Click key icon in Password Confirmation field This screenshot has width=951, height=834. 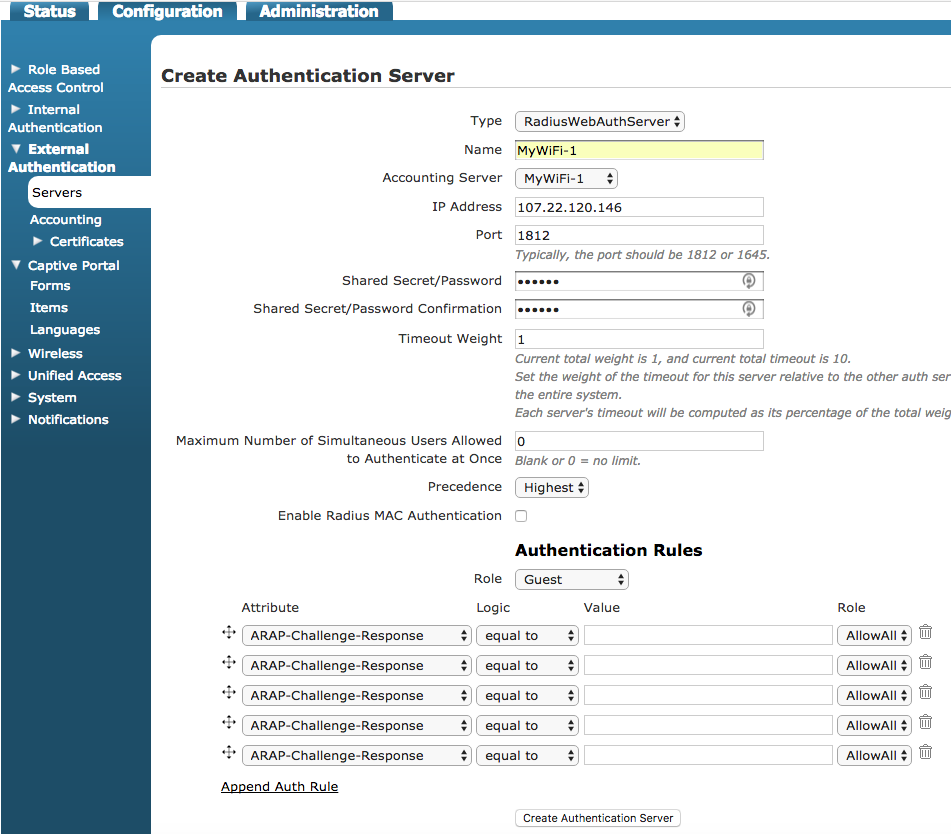tap(749, 309)
